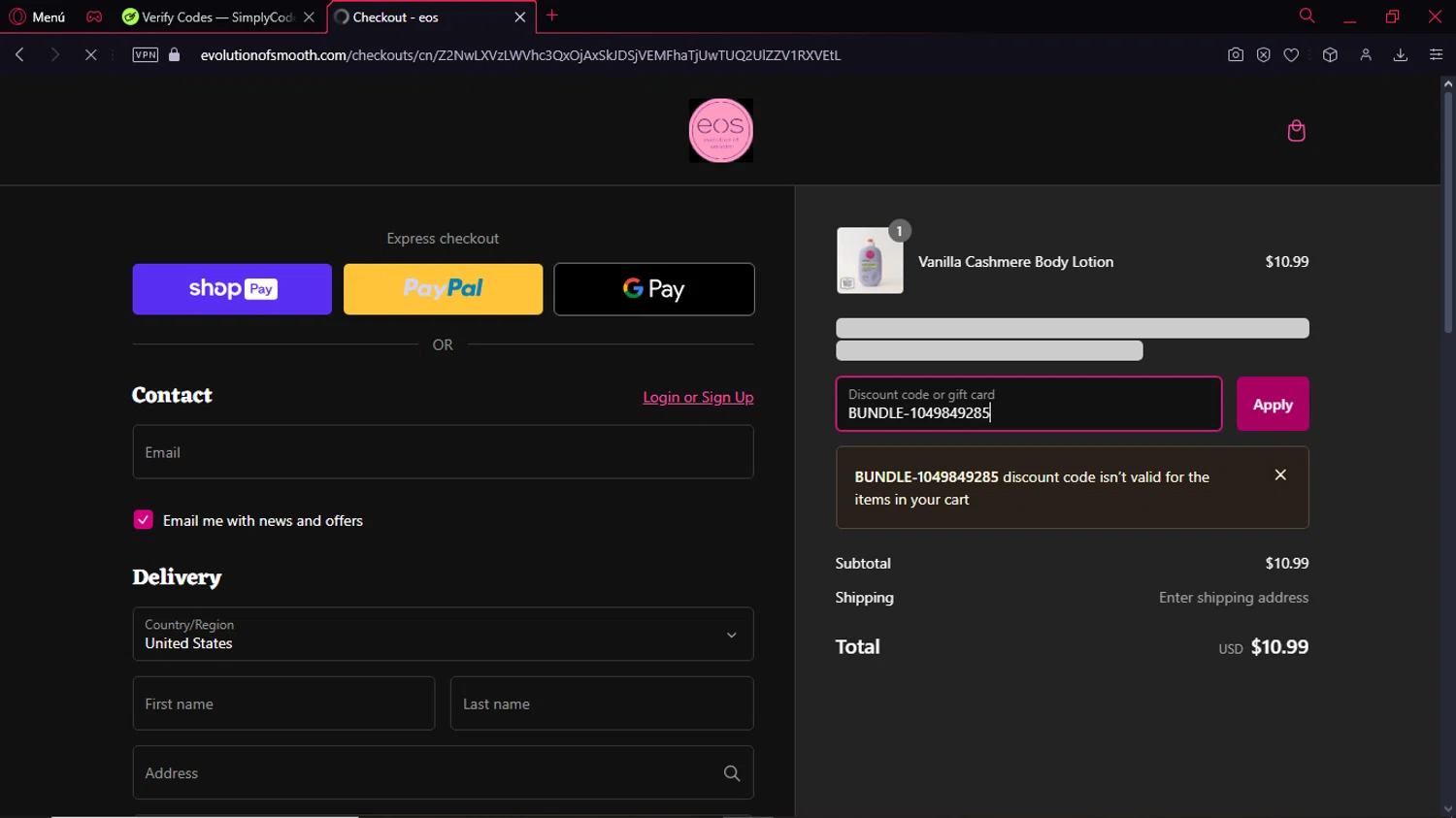Go back with the browser back arrow

pyautogui.click(x=19, y=55)
